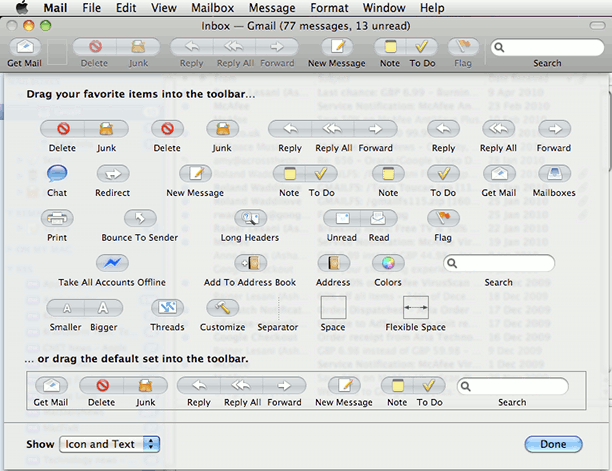
Task: Choose the Flexible Space item
Action: [416, 308]
